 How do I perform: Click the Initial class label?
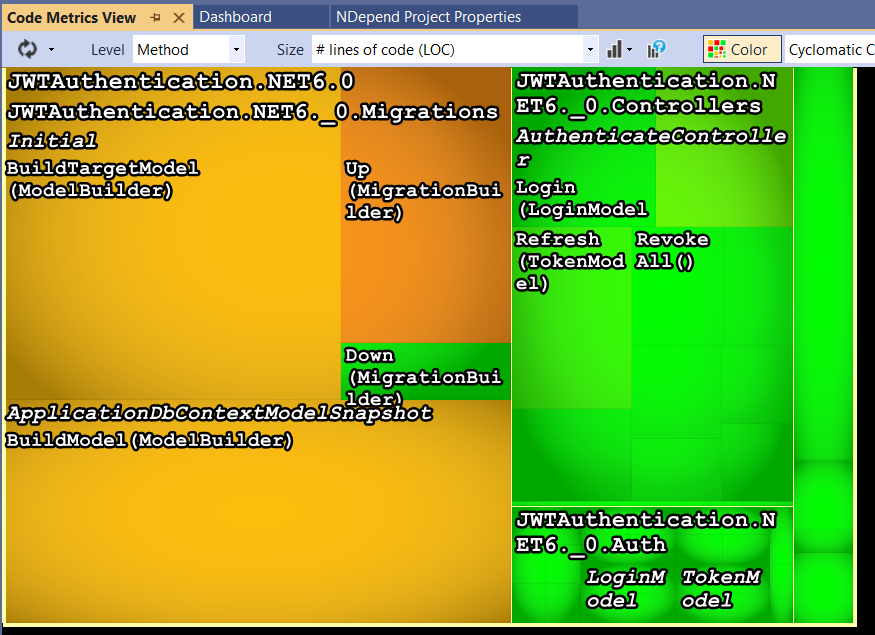pyautogui.click(x=52, y=140)
